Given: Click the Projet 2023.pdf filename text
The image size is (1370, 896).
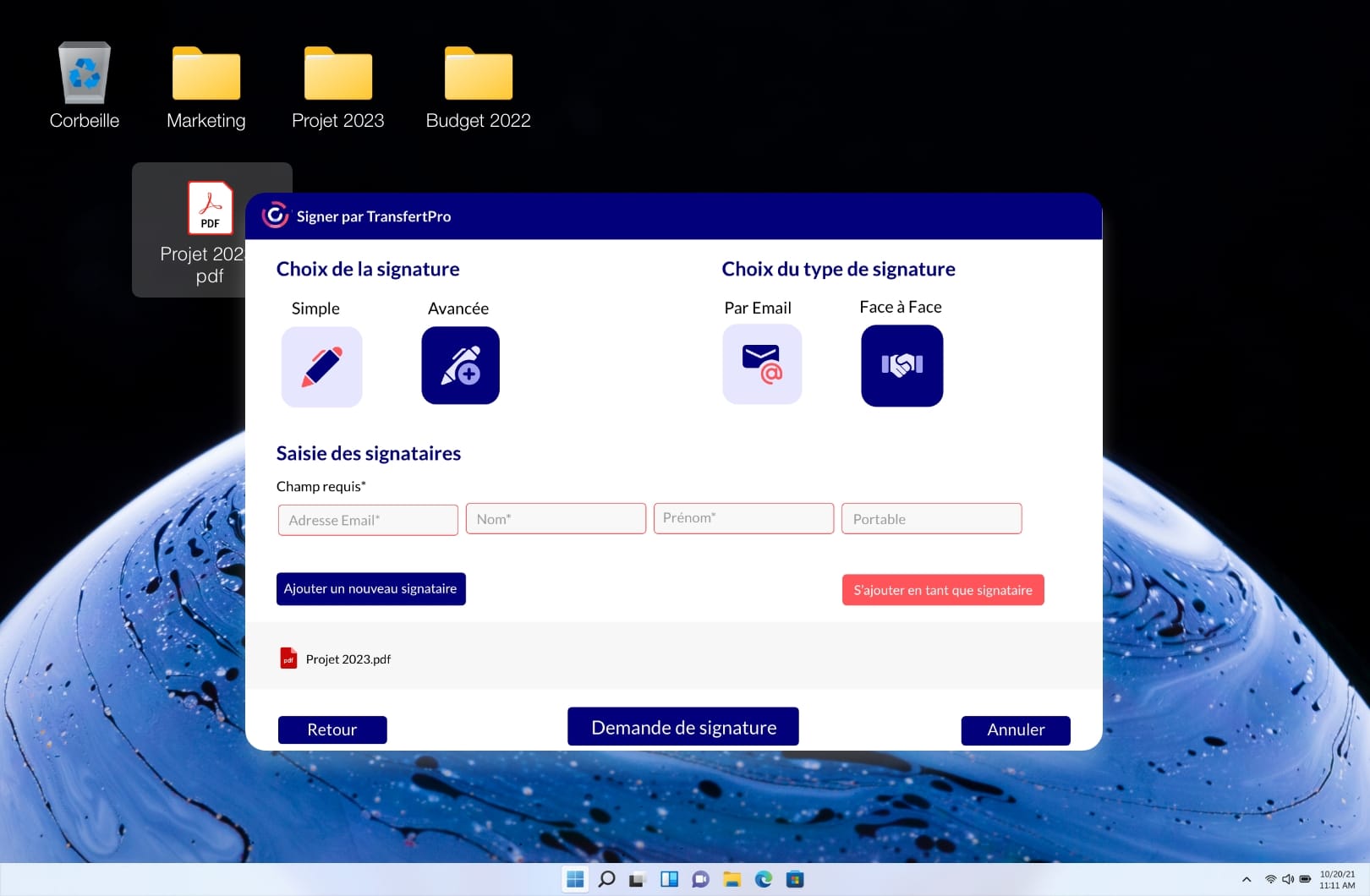Looking at the screenshot, I should pos(348,659).
